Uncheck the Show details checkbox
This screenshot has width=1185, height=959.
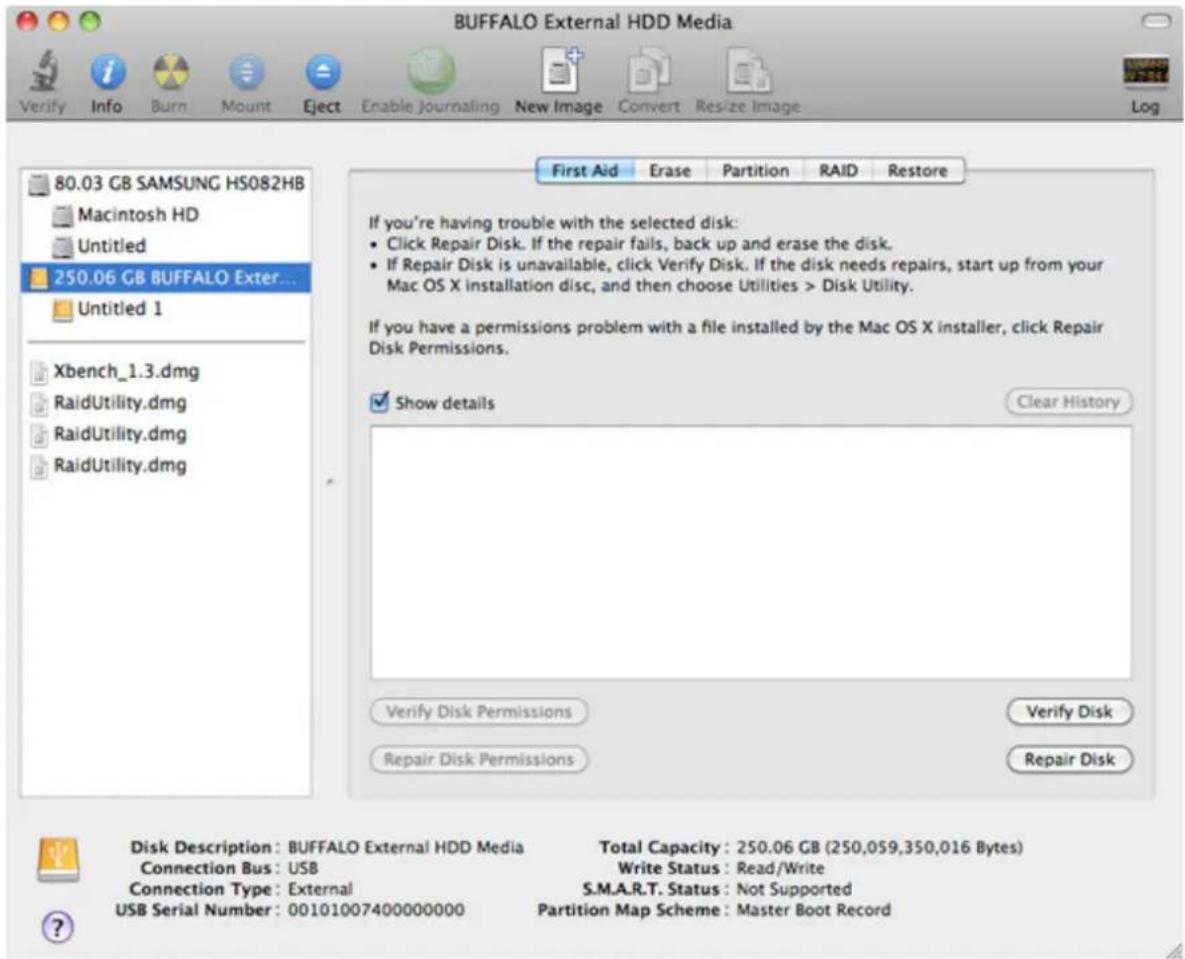click(x=379, y=401)
